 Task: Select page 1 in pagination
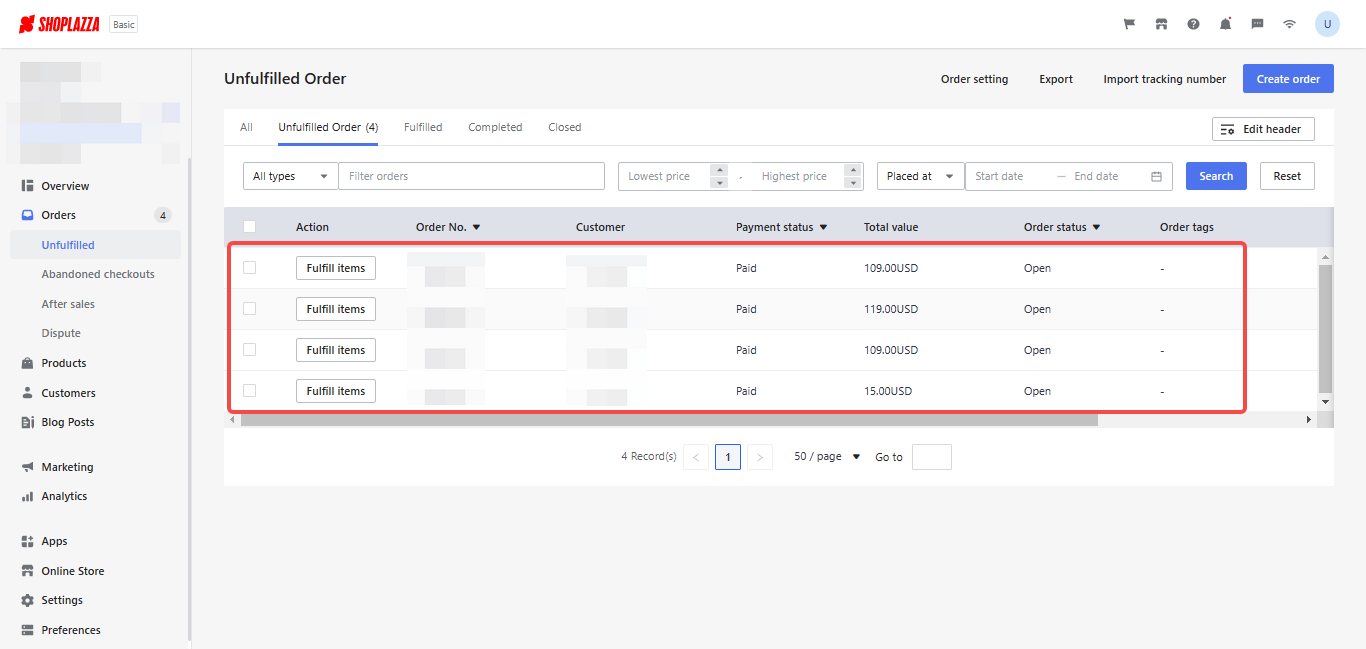728,457
